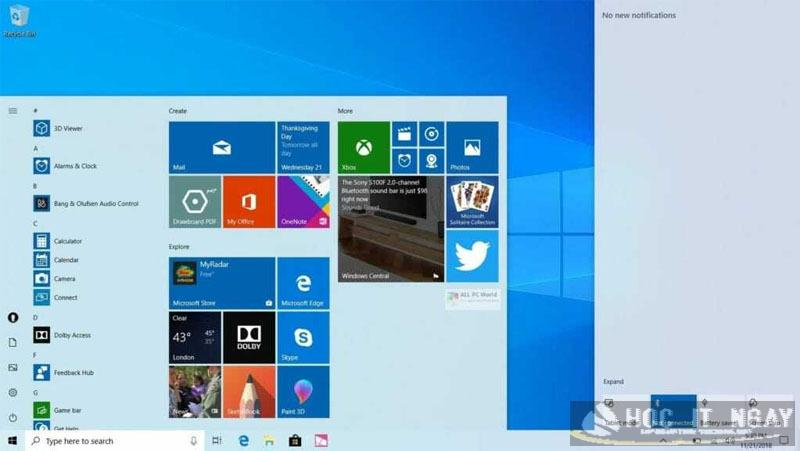Click the 'Explore' tile group header

click(x=179, y=246)
